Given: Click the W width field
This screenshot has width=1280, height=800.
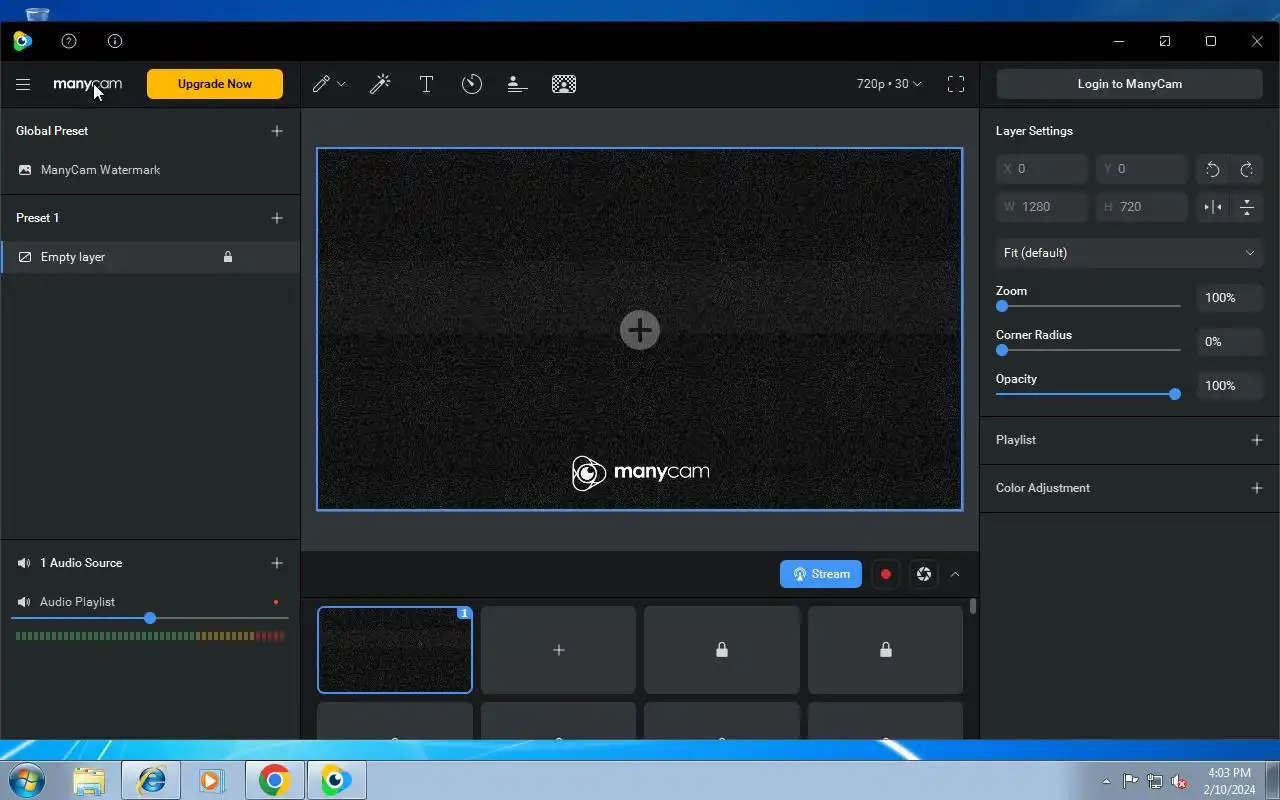Looking at the screenshot, I should [1042, 207].
